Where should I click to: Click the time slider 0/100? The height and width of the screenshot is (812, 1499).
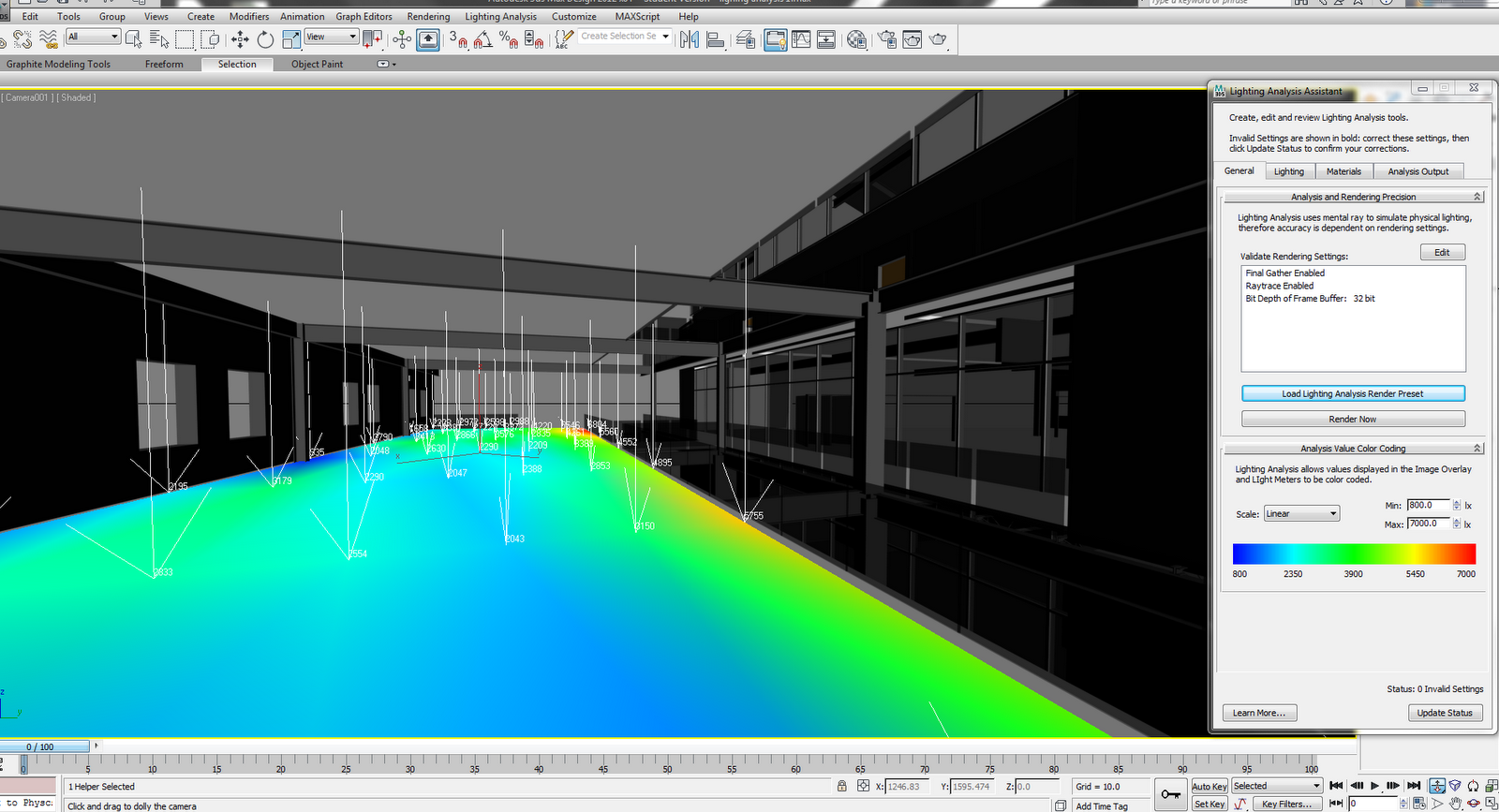point(45,746)
